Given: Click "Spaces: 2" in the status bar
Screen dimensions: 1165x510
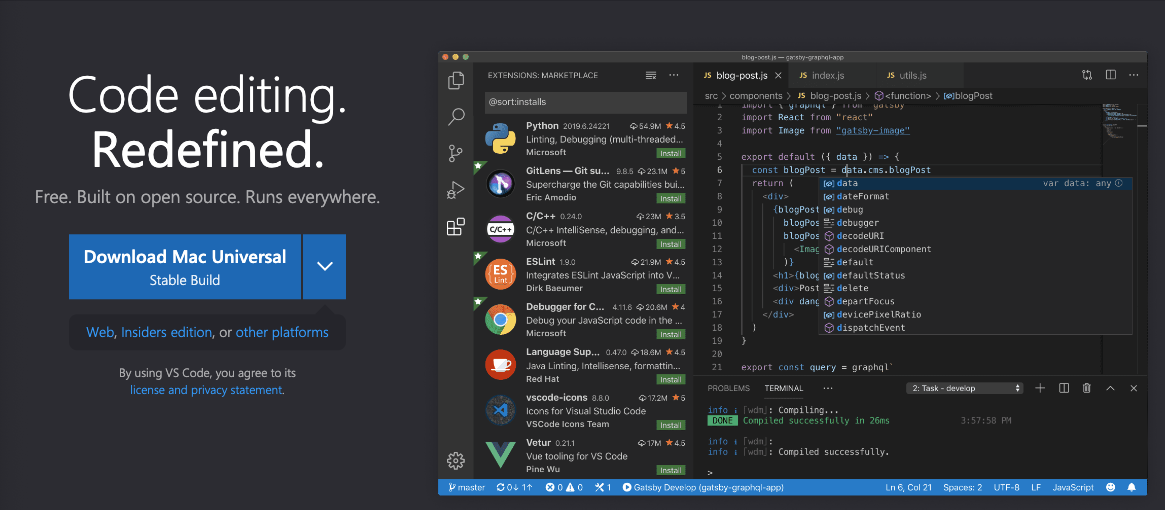Looking at the screenshot, I should tap(962, 488).
